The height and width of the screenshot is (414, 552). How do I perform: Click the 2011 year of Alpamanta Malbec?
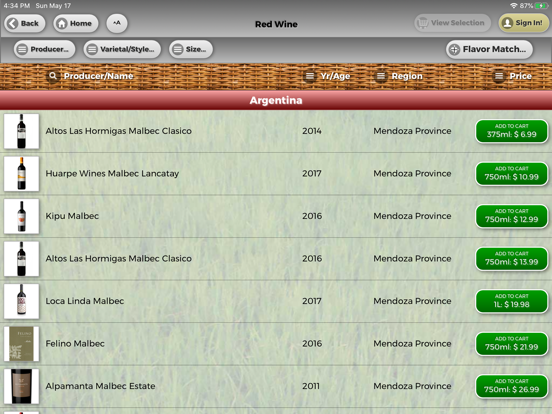(311, 386)
